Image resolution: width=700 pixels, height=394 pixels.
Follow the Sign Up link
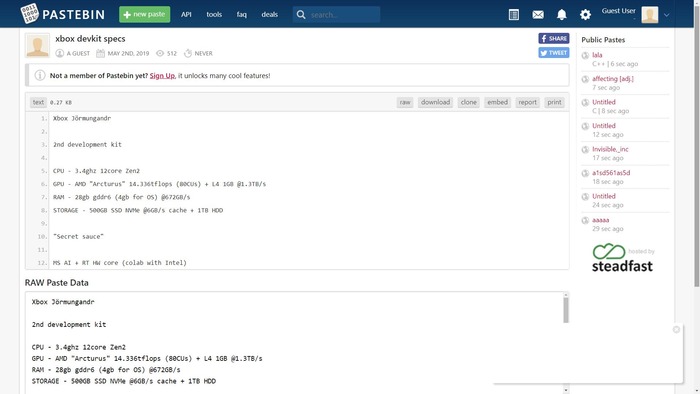pyautogui.click(x=162, y=75)
